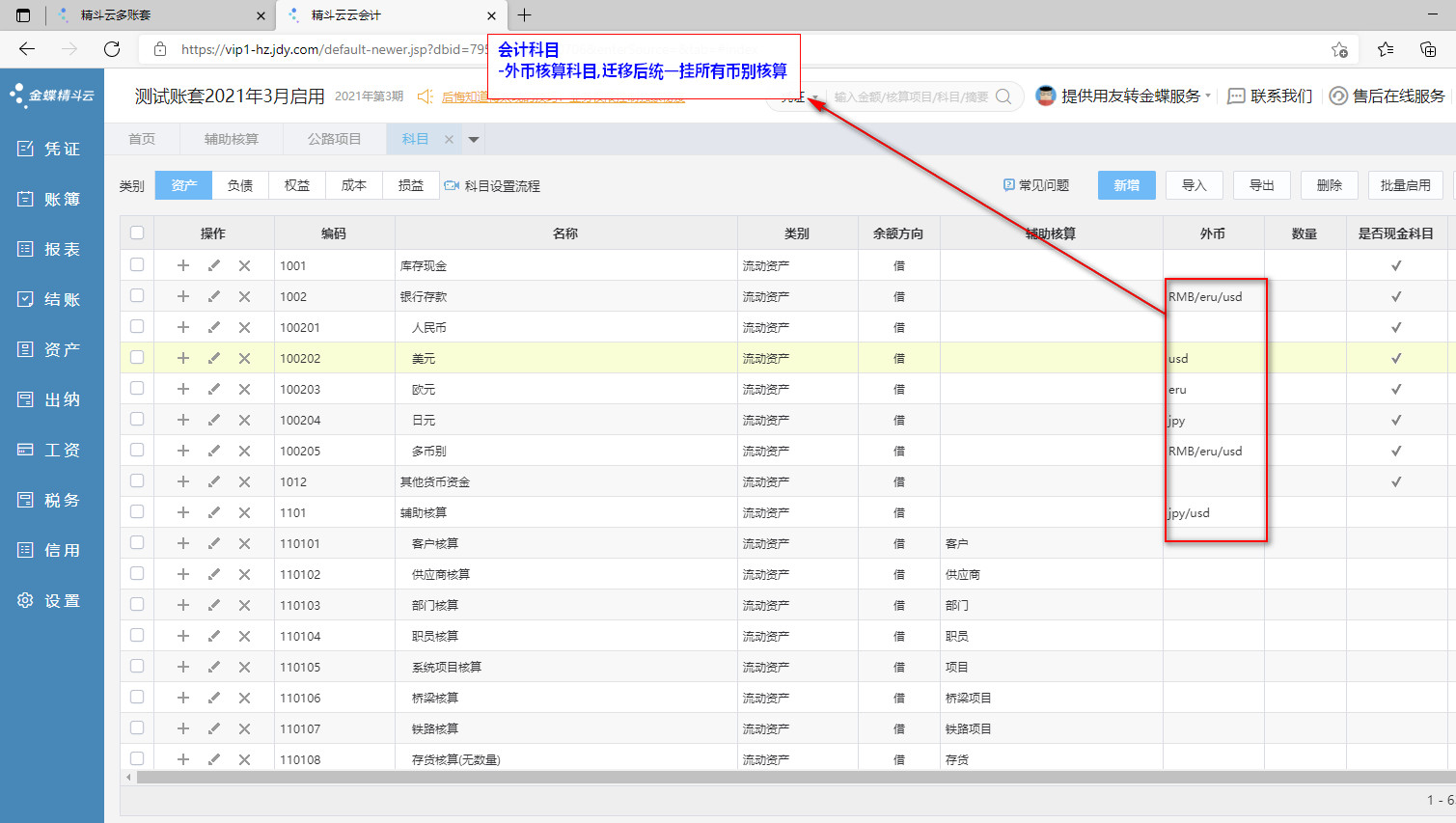Click the 新增 button
This screenshot has width=1456, height=823.
coord(1126,185)
